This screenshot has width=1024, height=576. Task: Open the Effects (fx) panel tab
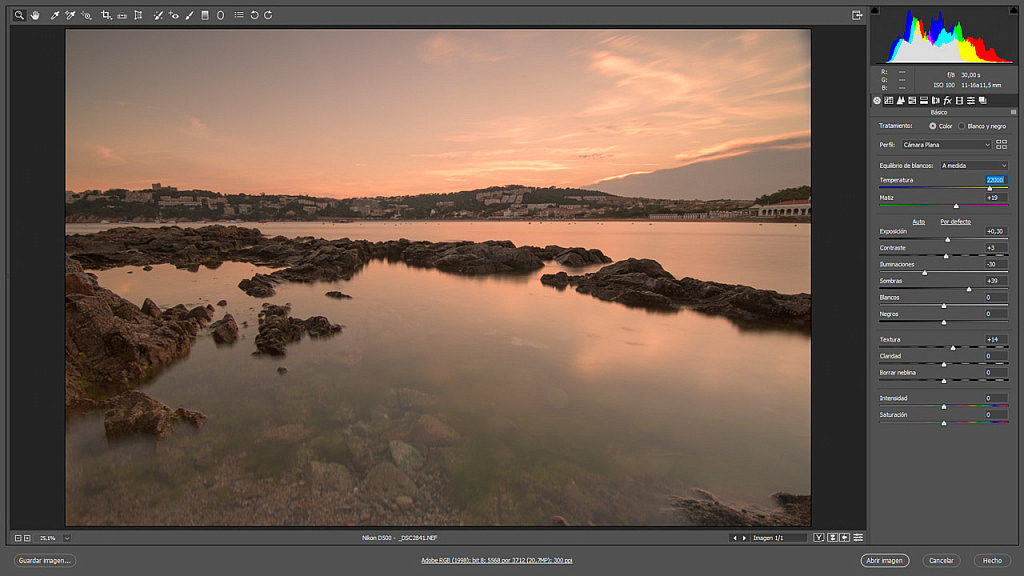tap(947, 100)
